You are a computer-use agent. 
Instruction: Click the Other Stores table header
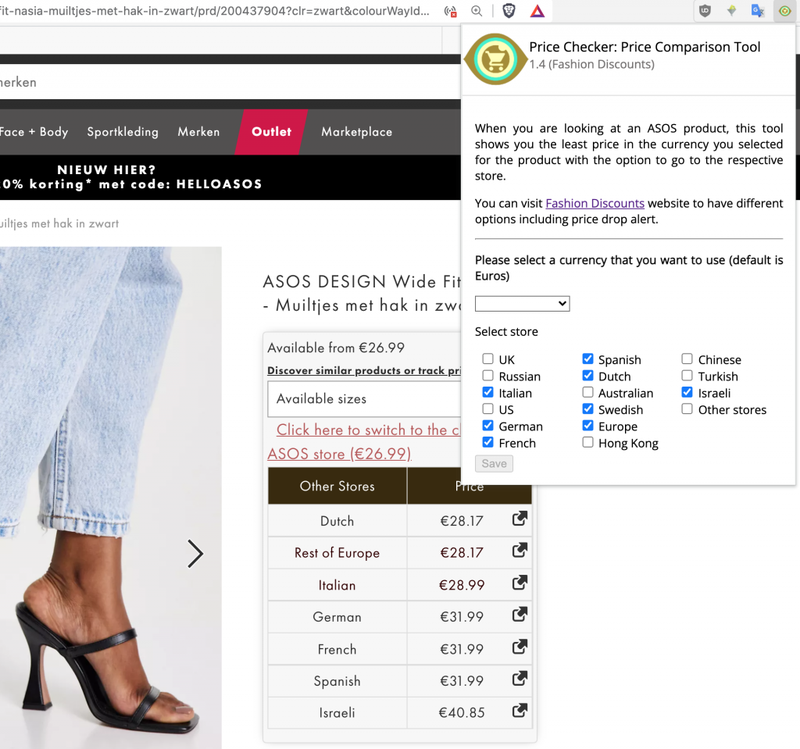coord(337,486)
